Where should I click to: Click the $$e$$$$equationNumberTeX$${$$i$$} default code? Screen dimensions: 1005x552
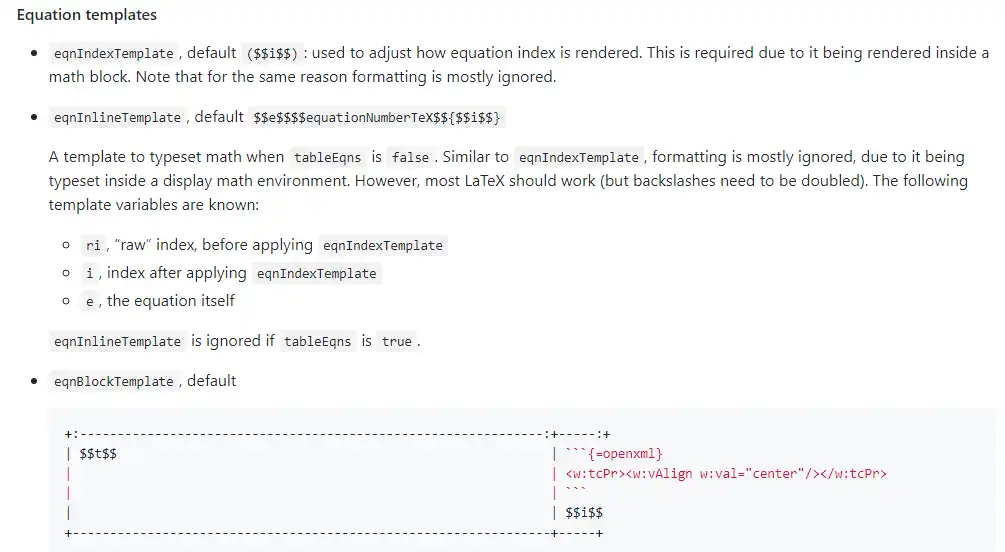tap(377, 117)
